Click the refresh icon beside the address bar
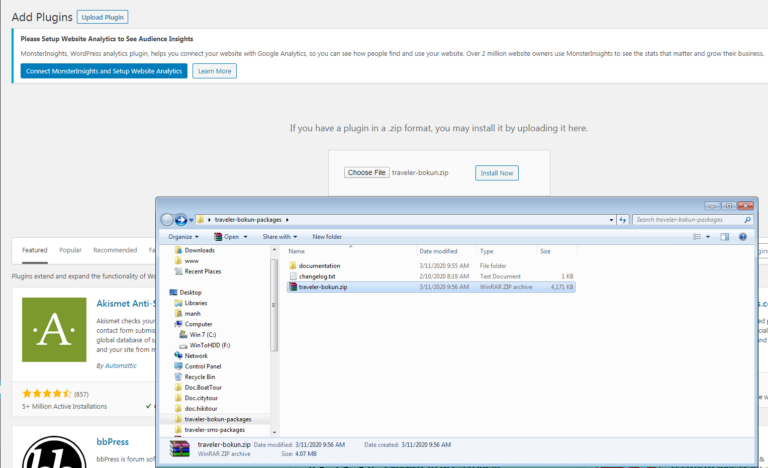The image size is (768, 468). click(622, 219)
